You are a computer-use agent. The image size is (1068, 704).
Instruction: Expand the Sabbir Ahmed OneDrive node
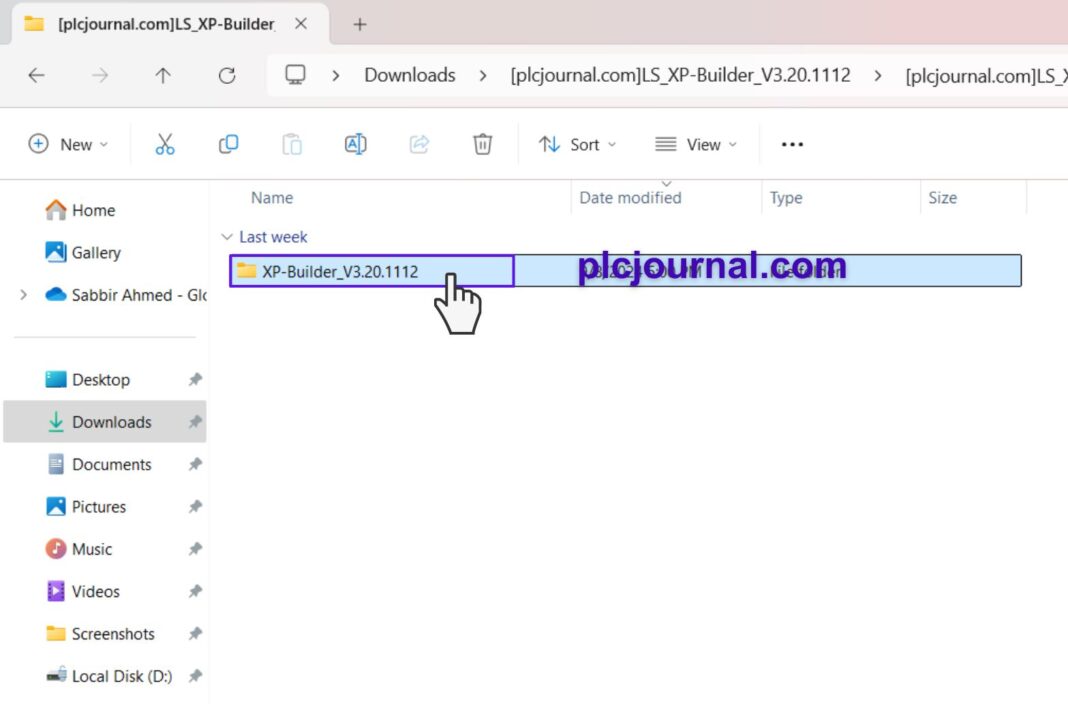coord(24,295)
